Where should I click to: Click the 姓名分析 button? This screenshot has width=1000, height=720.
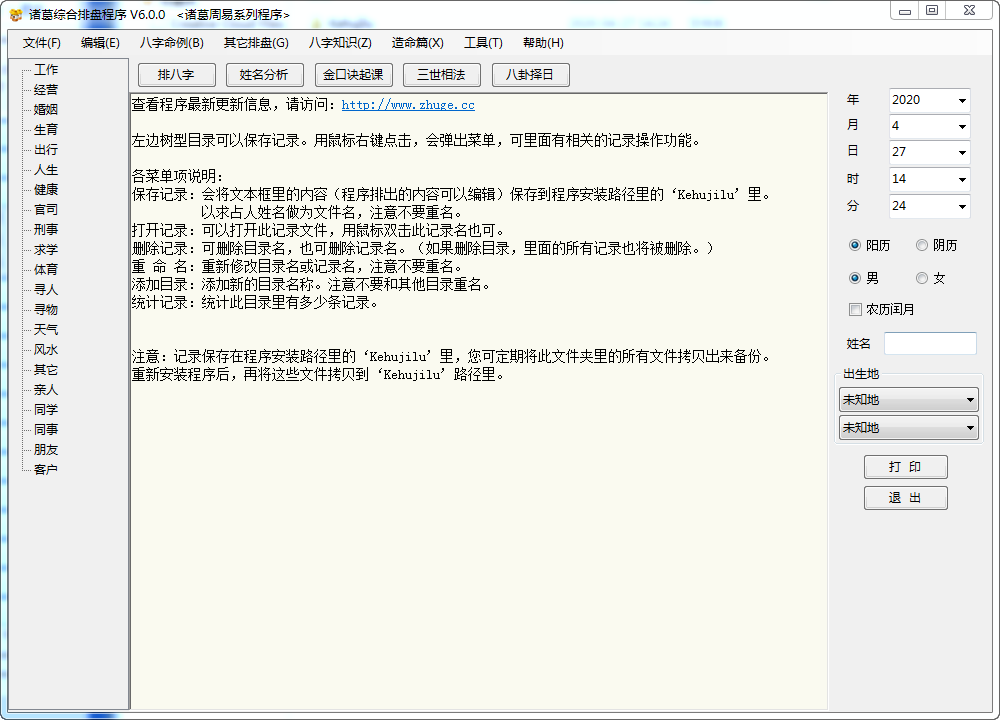[265, 75]
